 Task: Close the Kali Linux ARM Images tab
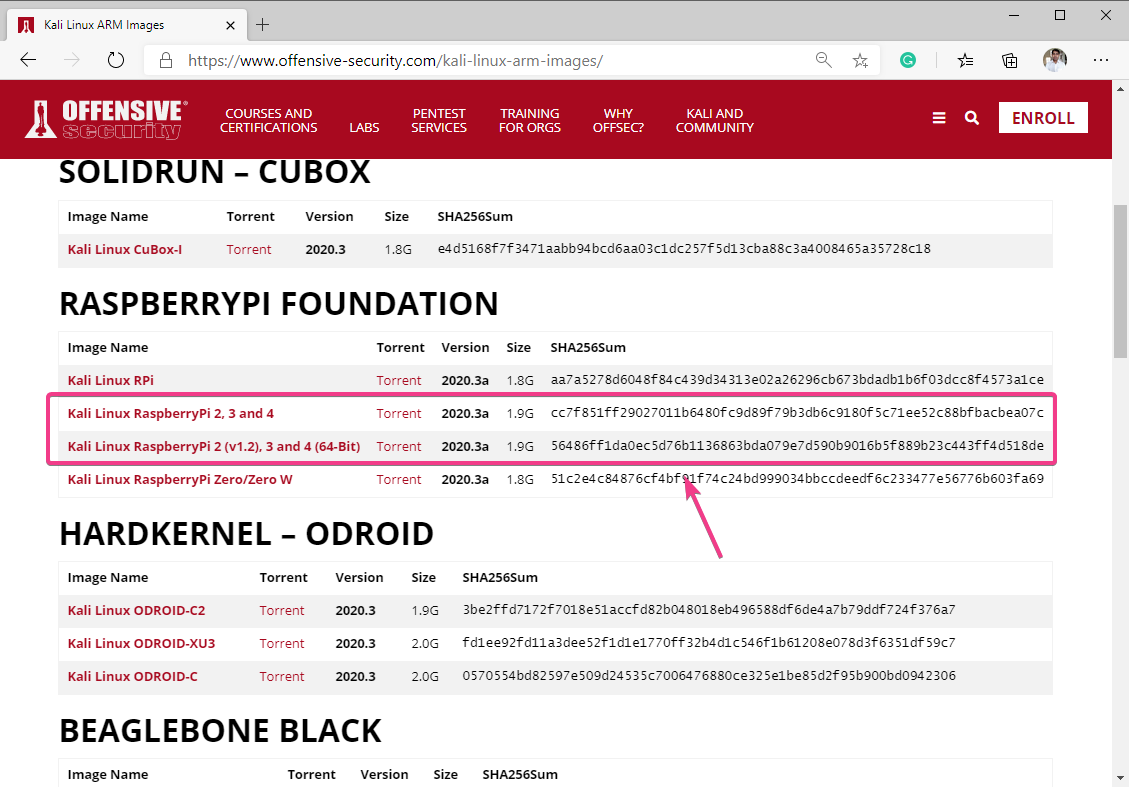tap(230, 25)
